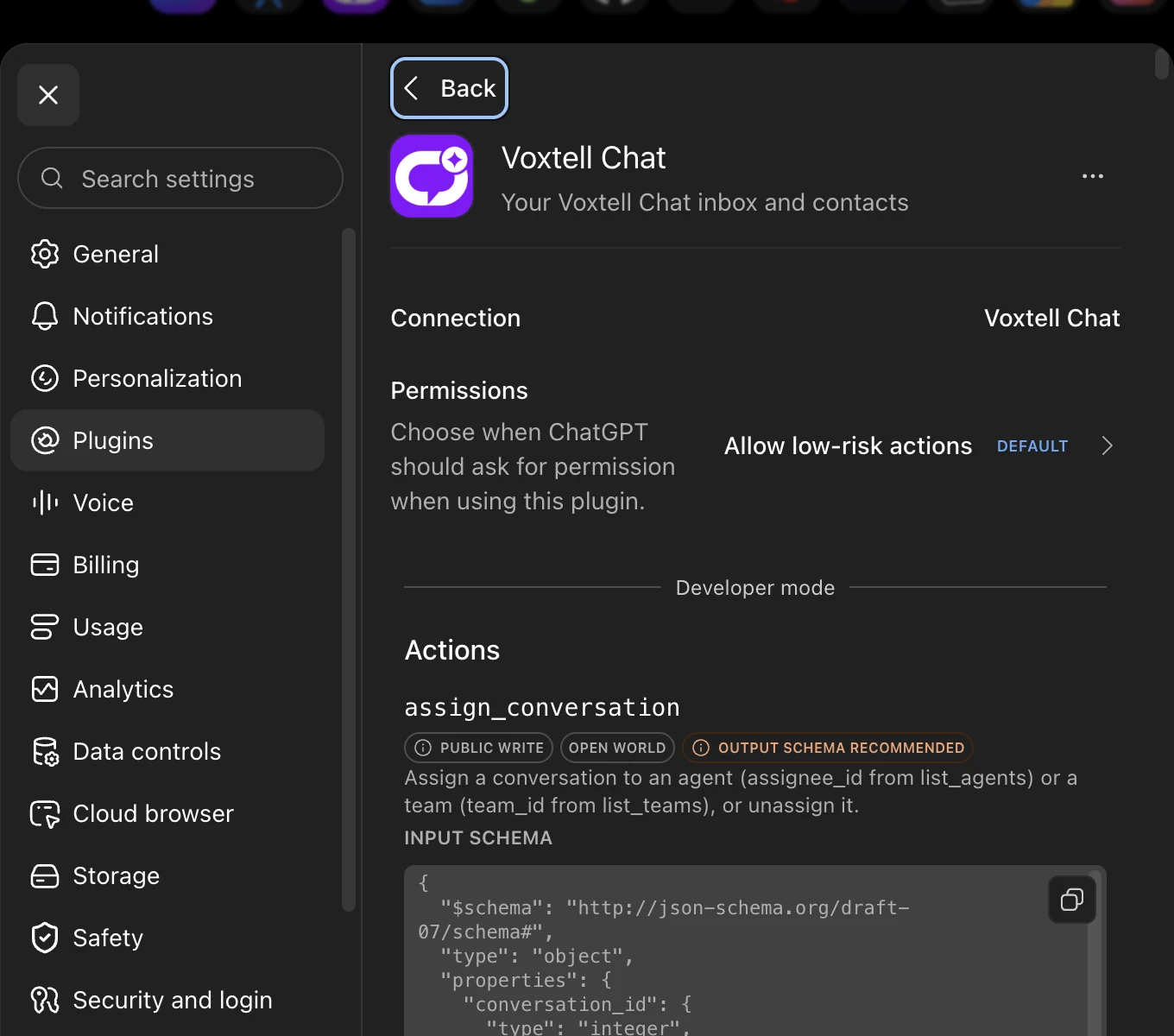Click the Voxtell Chat app logo
Screen dimensions: 1174x1036
tap(432, 176)
